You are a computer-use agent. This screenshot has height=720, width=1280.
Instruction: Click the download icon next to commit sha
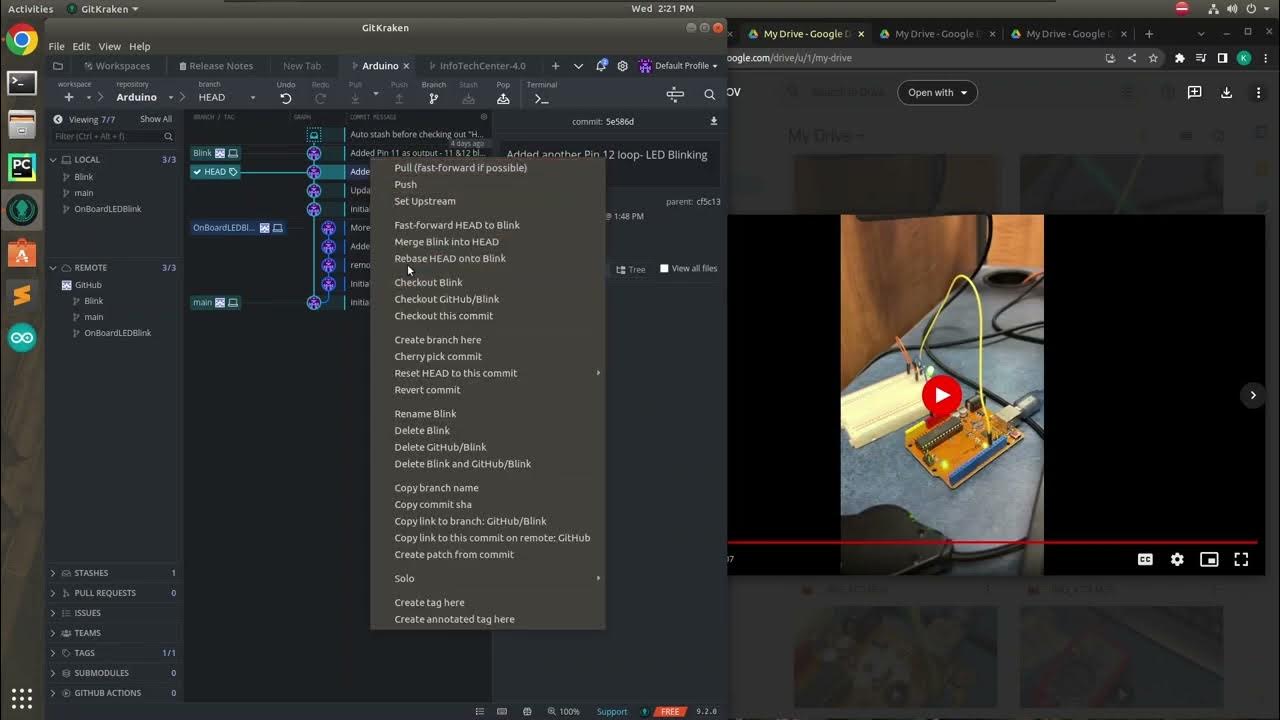click(714, 121)
